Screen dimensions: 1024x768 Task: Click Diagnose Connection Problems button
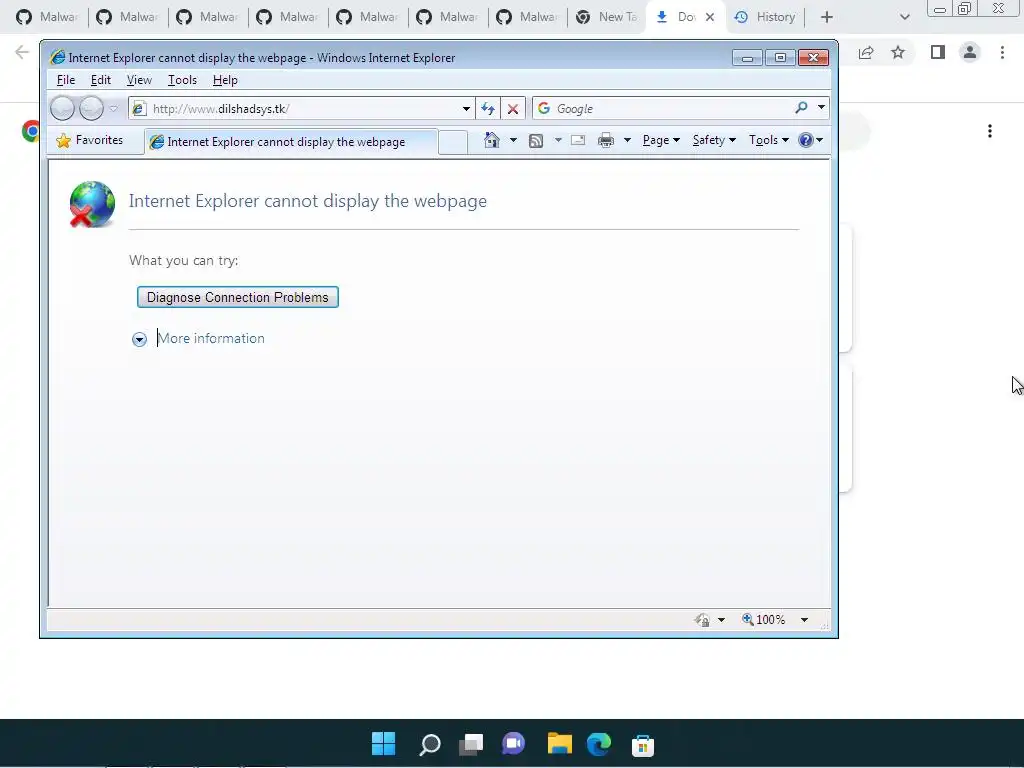pyautogui.click(x=238, y=297)
